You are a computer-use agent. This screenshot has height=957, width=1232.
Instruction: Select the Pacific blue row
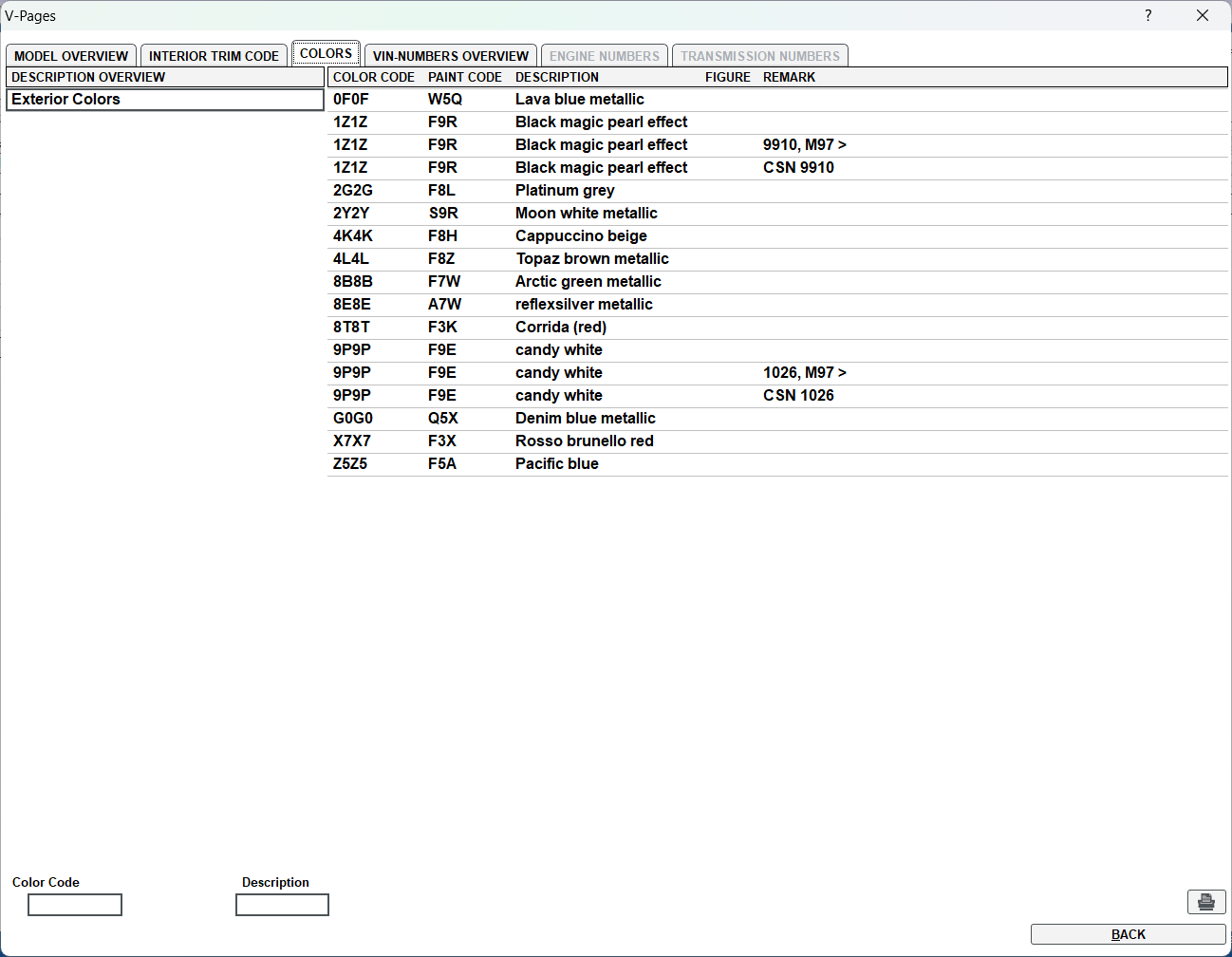pos(556,464)
